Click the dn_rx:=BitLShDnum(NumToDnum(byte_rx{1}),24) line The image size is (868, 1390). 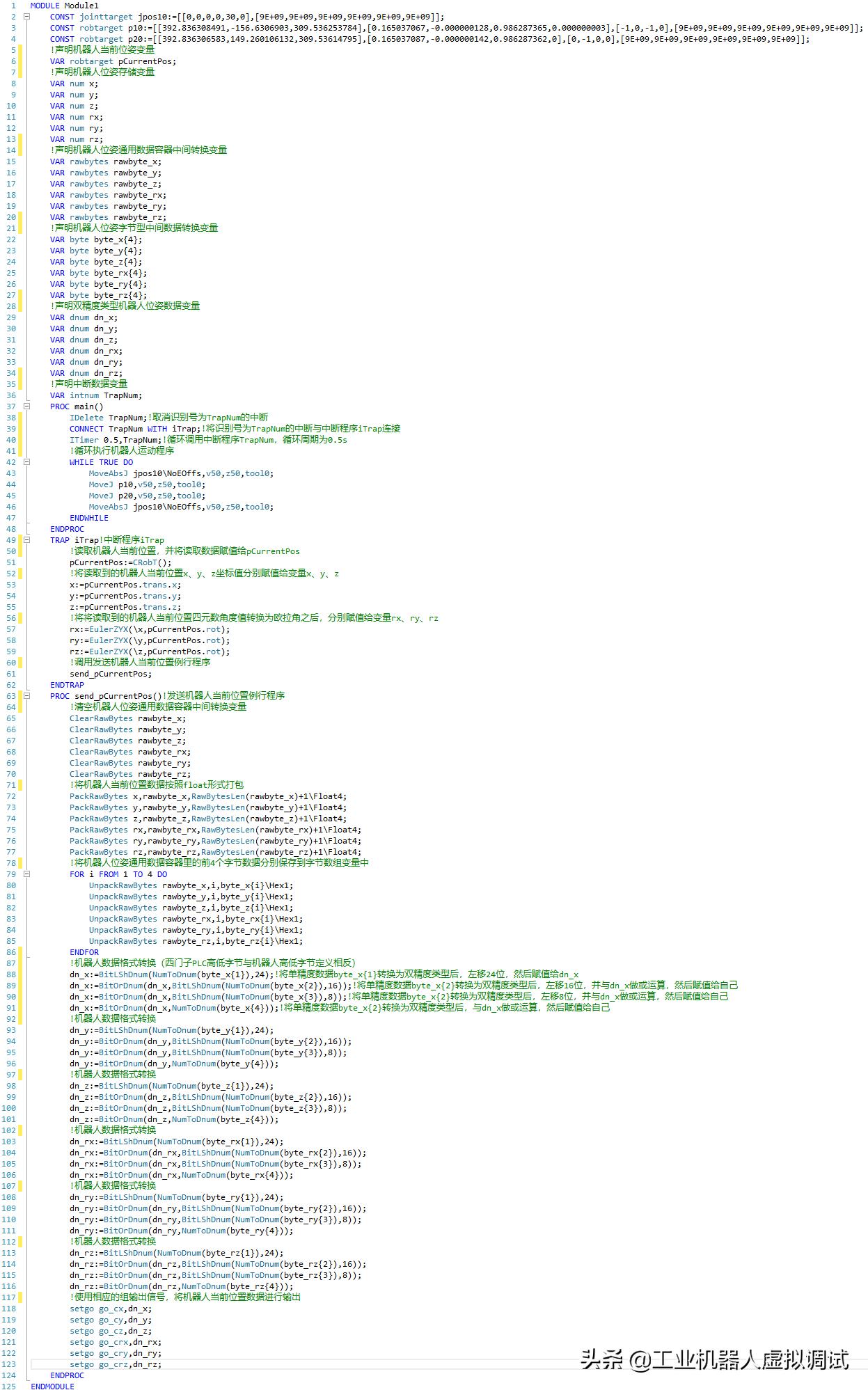(177, 1142)
